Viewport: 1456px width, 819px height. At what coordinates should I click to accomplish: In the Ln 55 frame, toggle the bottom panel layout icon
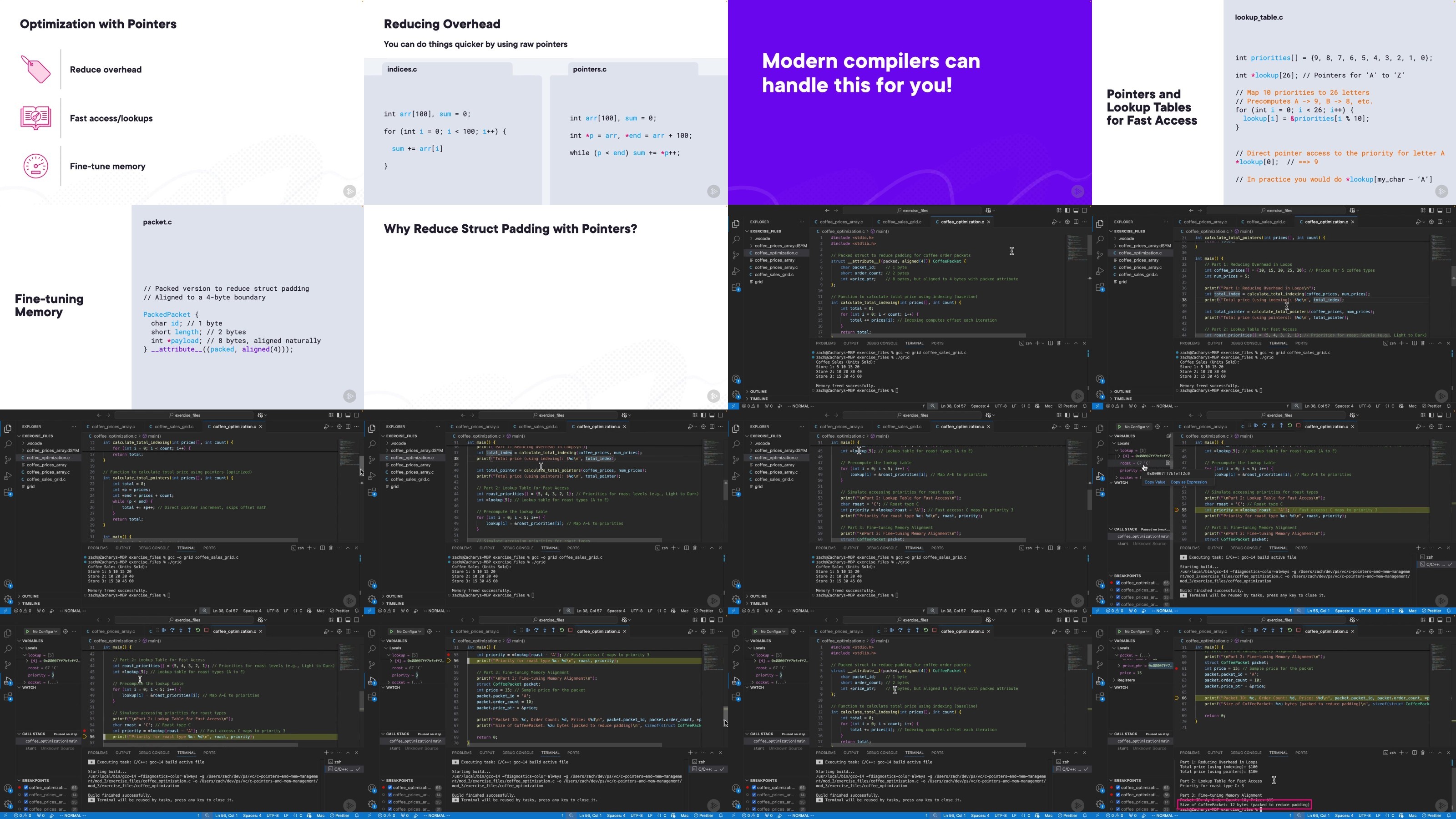click(1440, 415)
